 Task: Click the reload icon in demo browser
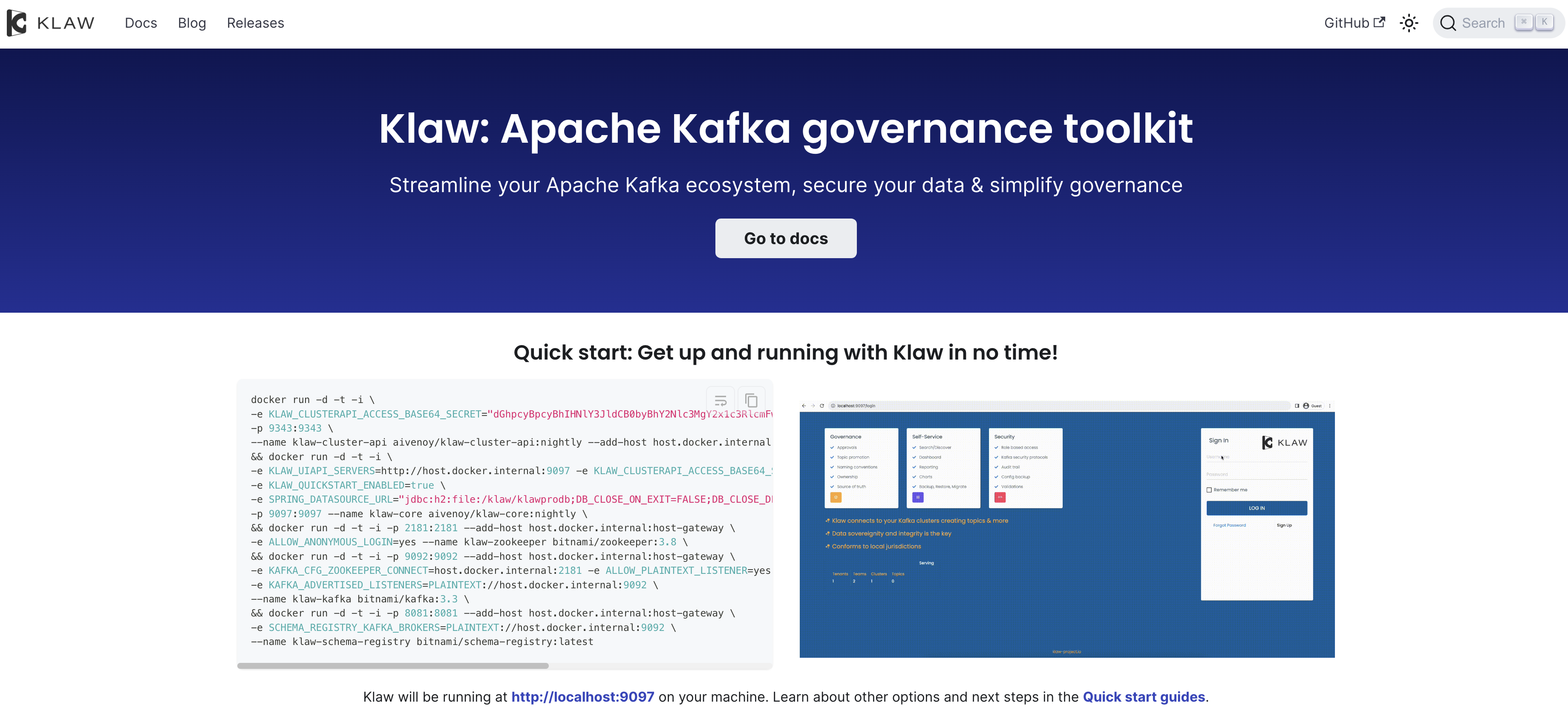click(822, 406)
